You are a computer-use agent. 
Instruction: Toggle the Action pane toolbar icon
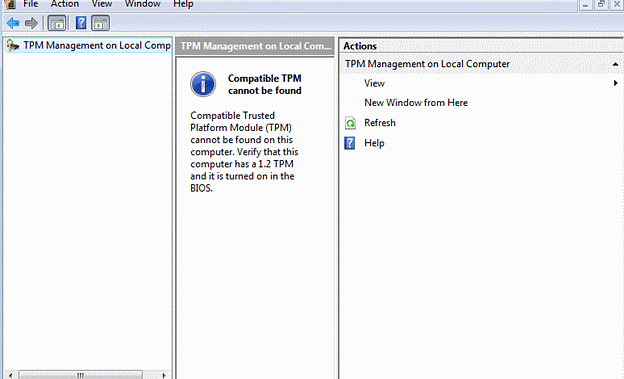click(100, 23)
